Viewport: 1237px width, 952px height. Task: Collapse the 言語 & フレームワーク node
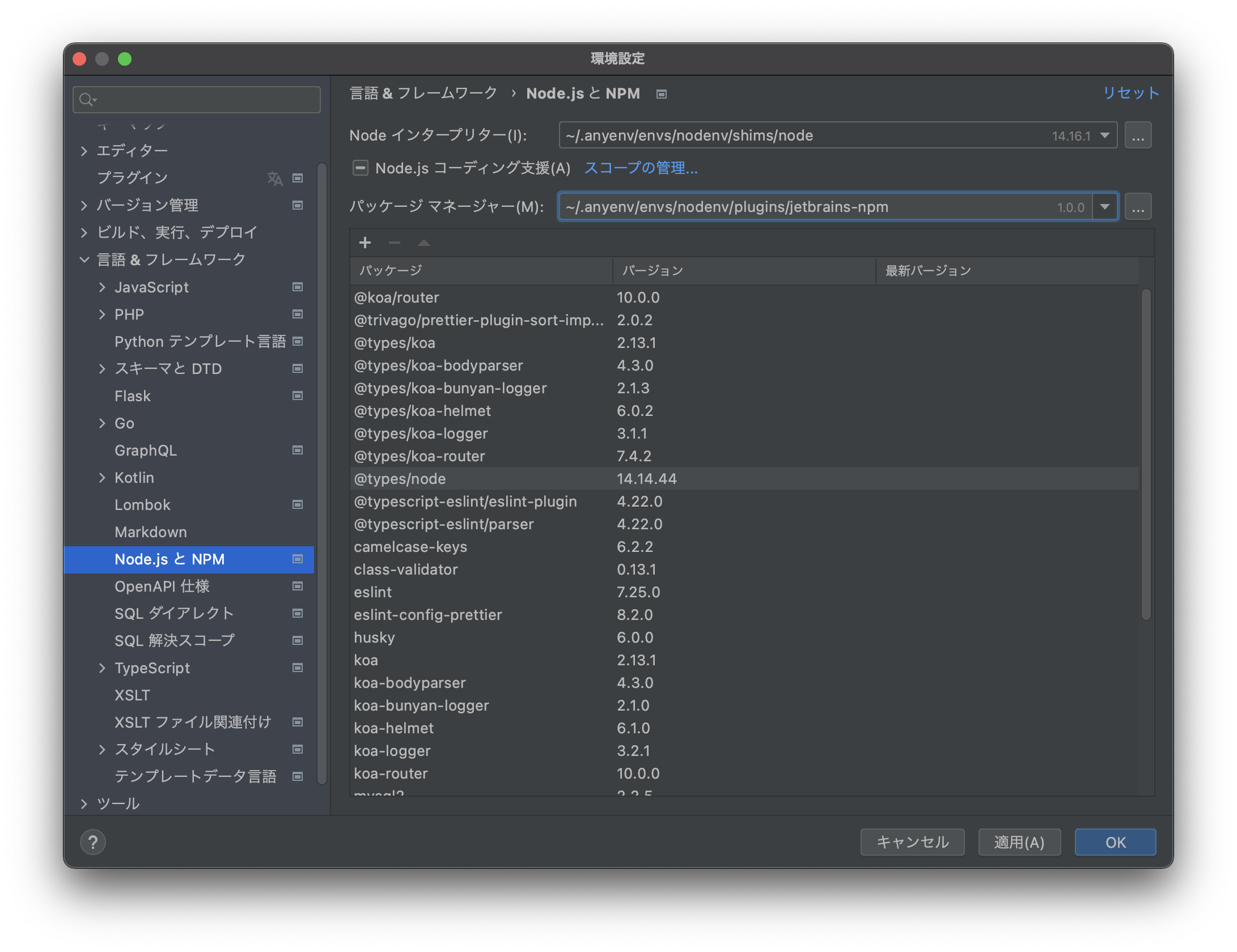(x=84, y=260)
